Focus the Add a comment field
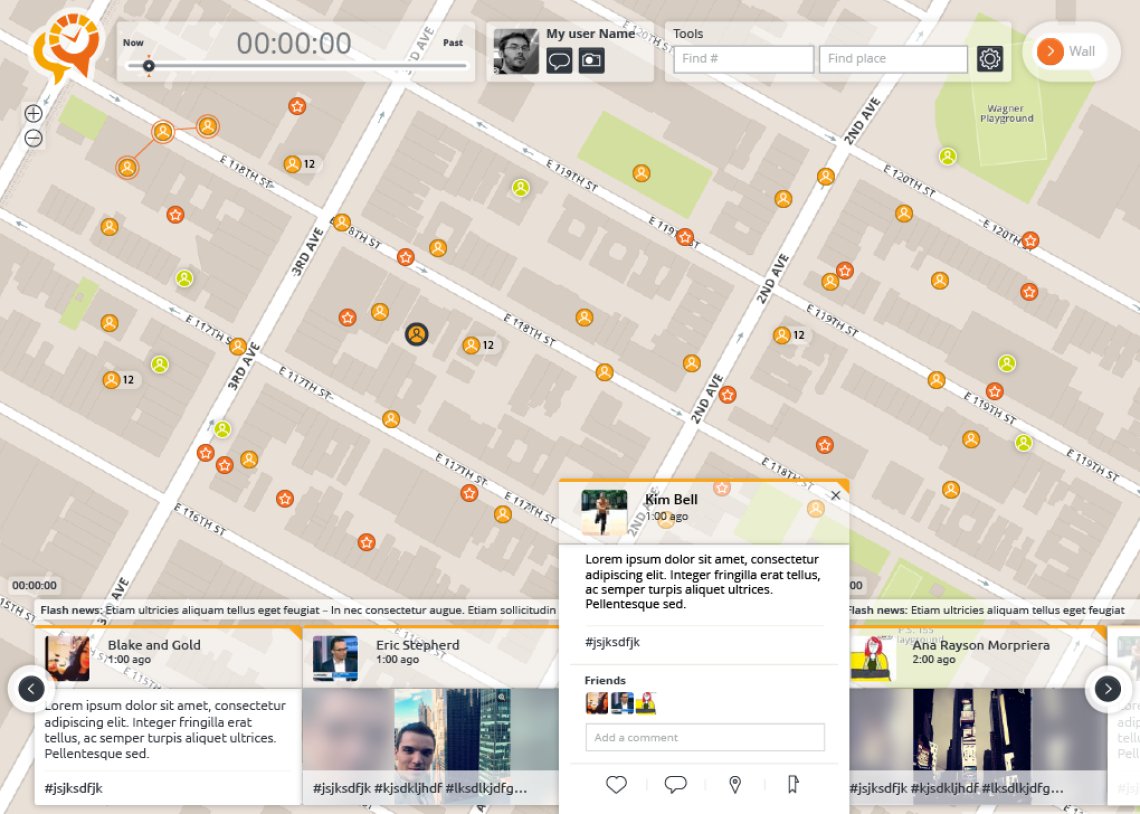Screen dimensions: 1140x814 tap(705, 737)
